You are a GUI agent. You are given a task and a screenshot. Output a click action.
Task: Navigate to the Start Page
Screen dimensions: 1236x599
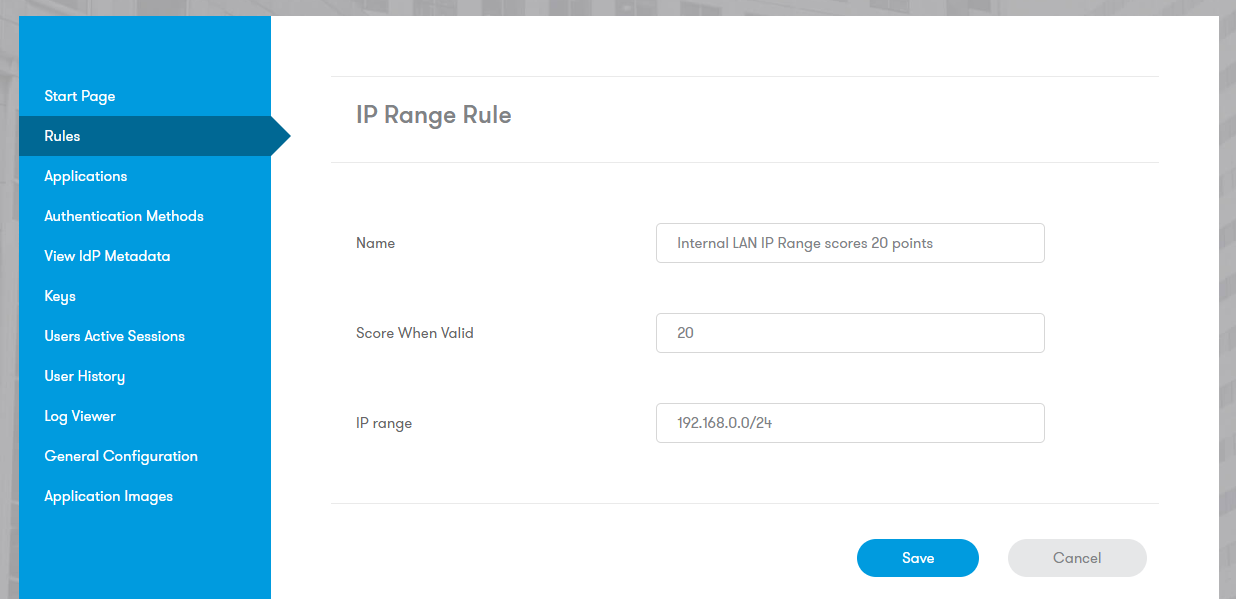[x=79, y=96]
